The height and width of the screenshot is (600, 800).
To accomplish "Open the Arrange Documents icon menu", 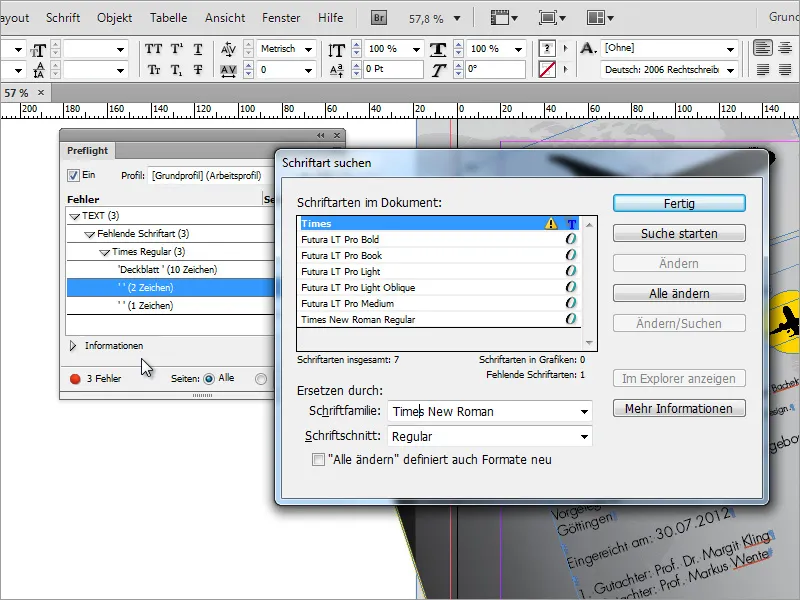I will click(x=599, y=18).
